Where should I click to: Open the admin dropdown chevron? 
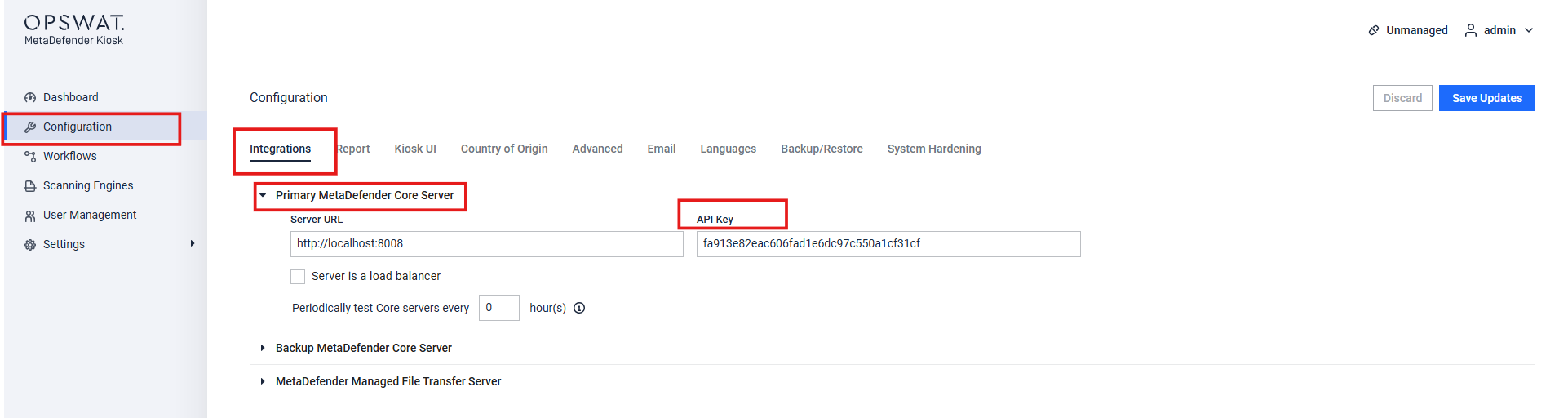tap(1529, 30)
